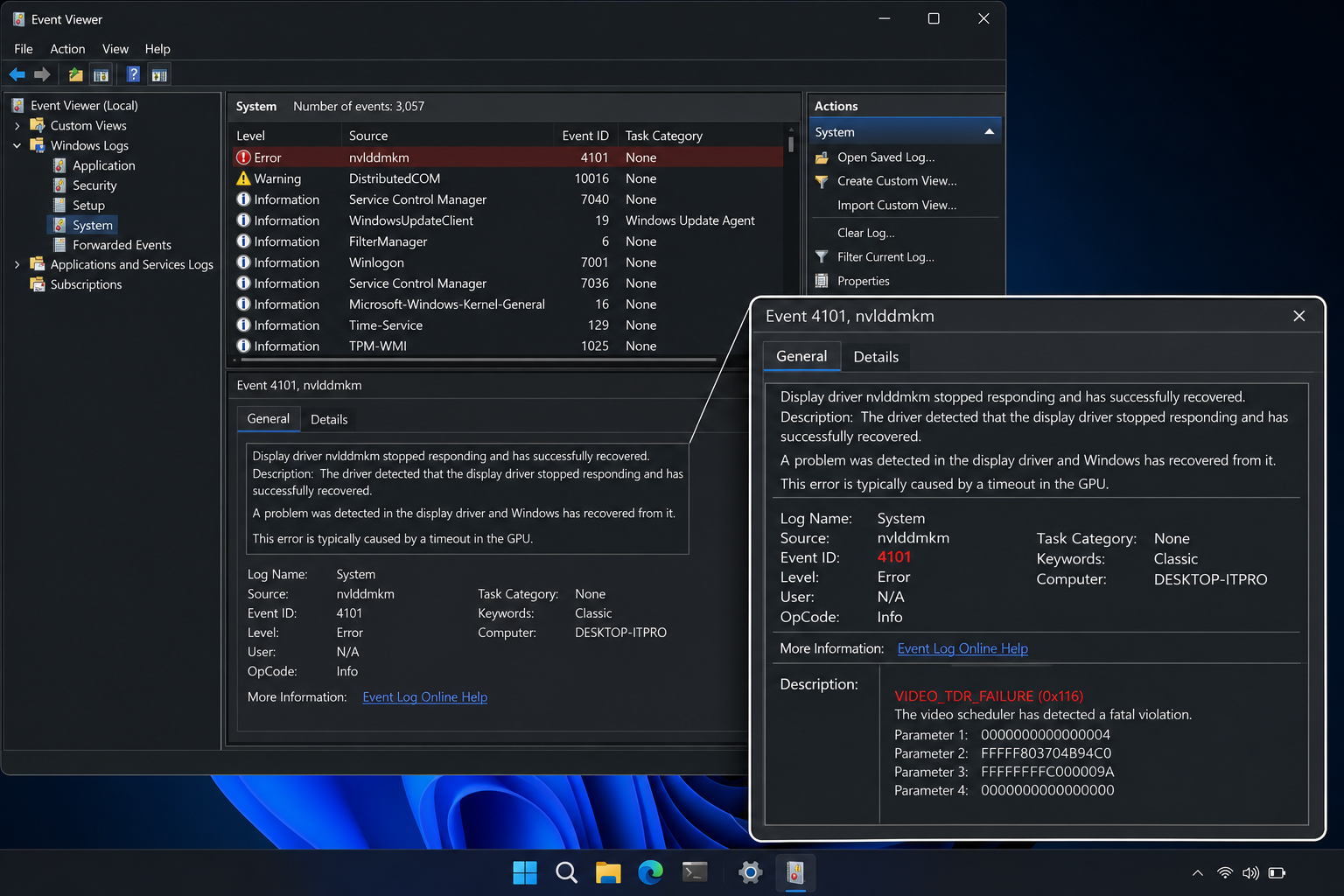Click Create Custom View... funnel icon
The height and width of the screenshot is (896, 1344).
tap(822, 181)
